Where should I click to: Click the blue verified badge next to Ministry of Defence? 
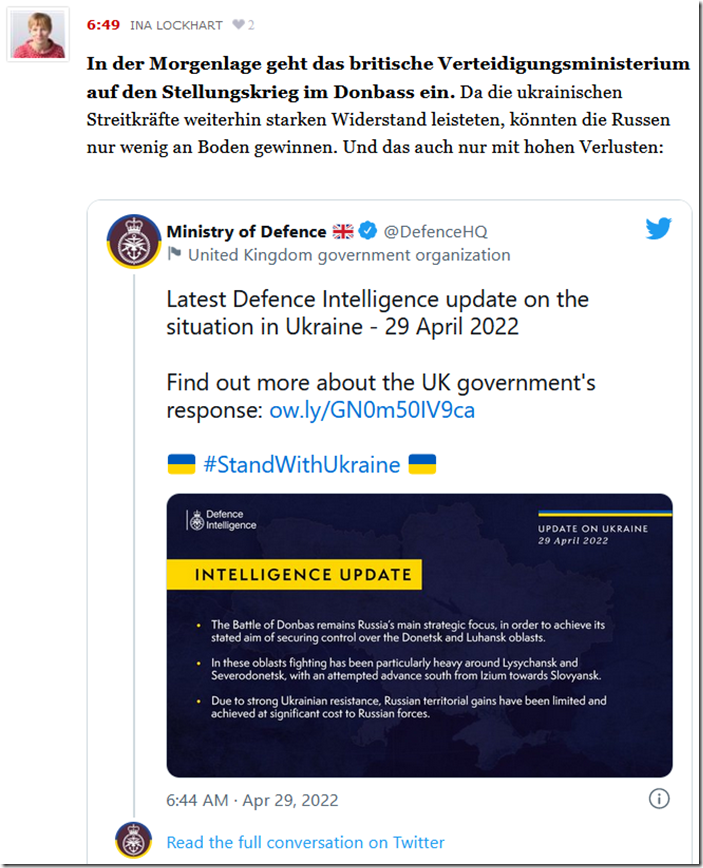[368, 231]
